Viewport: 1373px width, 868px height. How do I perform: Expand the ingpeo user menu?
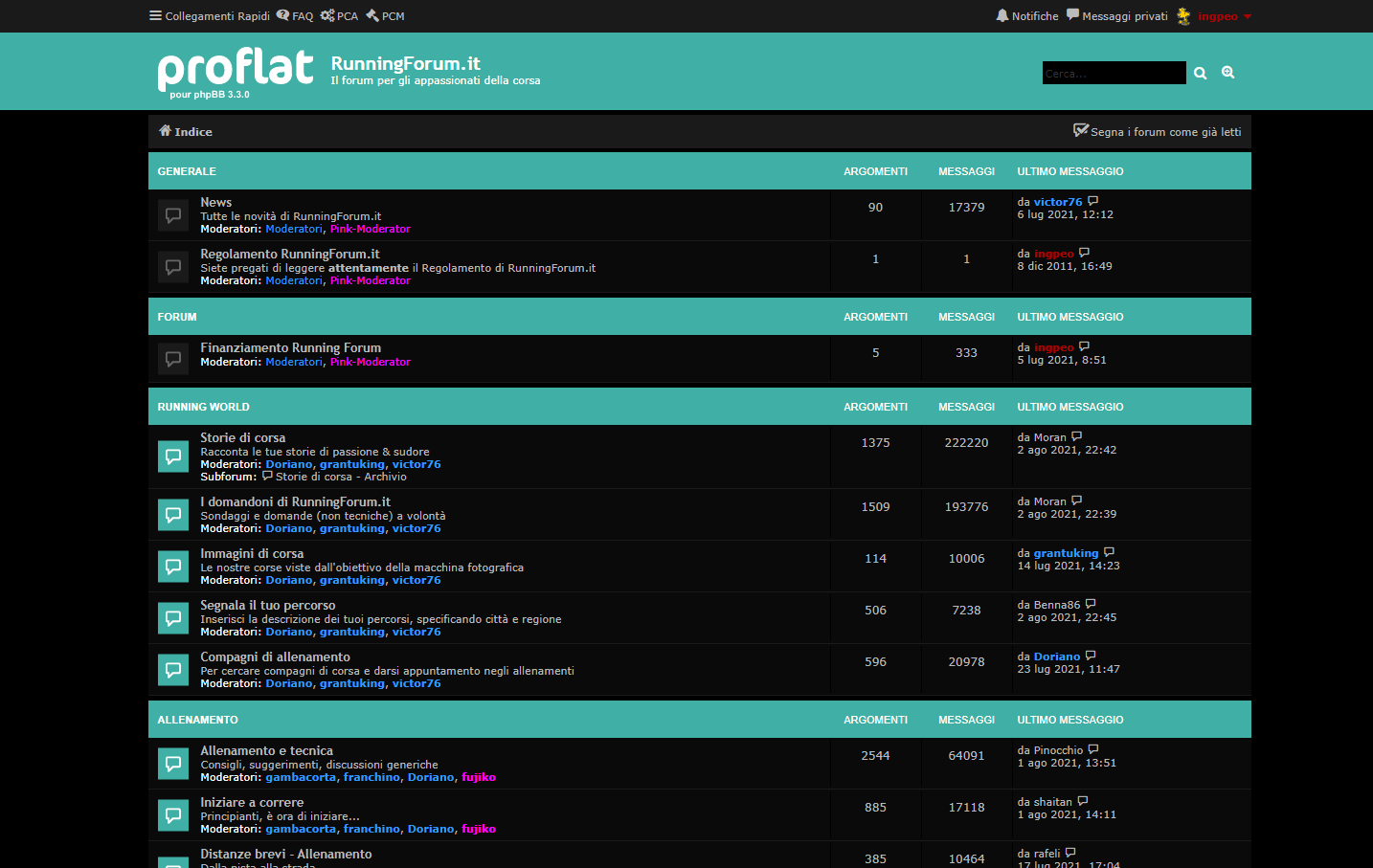(1224, 16)
